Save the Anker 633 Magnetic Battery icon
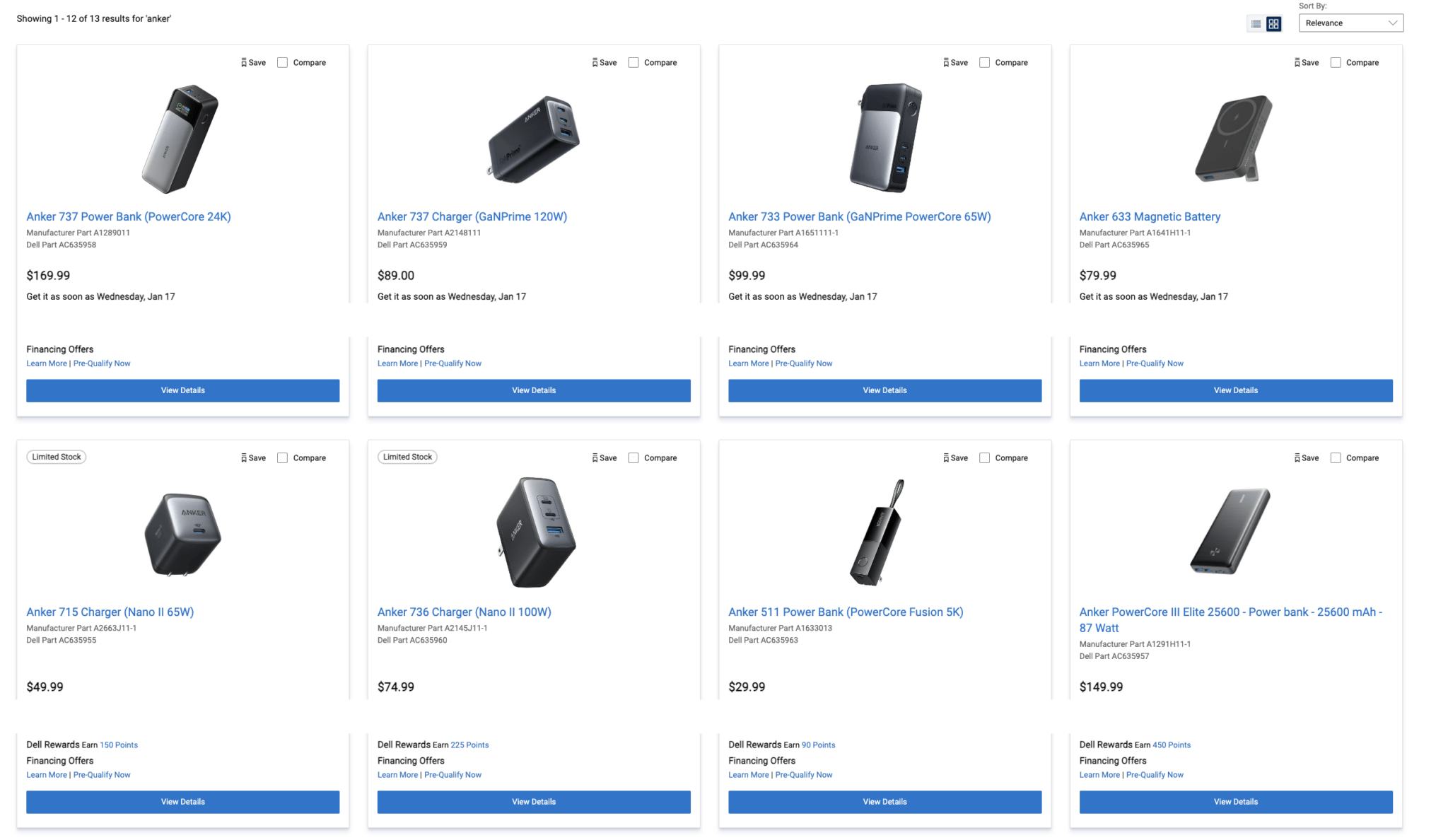 pos(1297,63)
